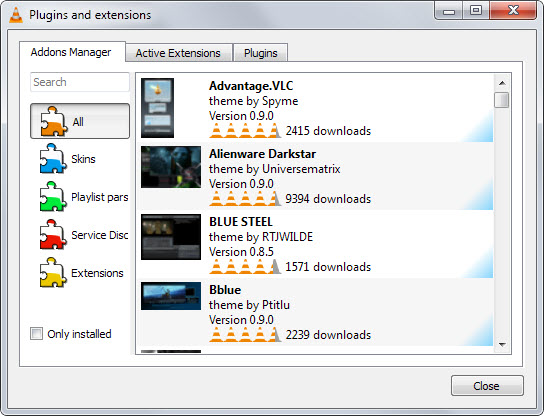Open the Plugins tab
Viewport: 544px width, 416px height.
click(x=261, y=53)
